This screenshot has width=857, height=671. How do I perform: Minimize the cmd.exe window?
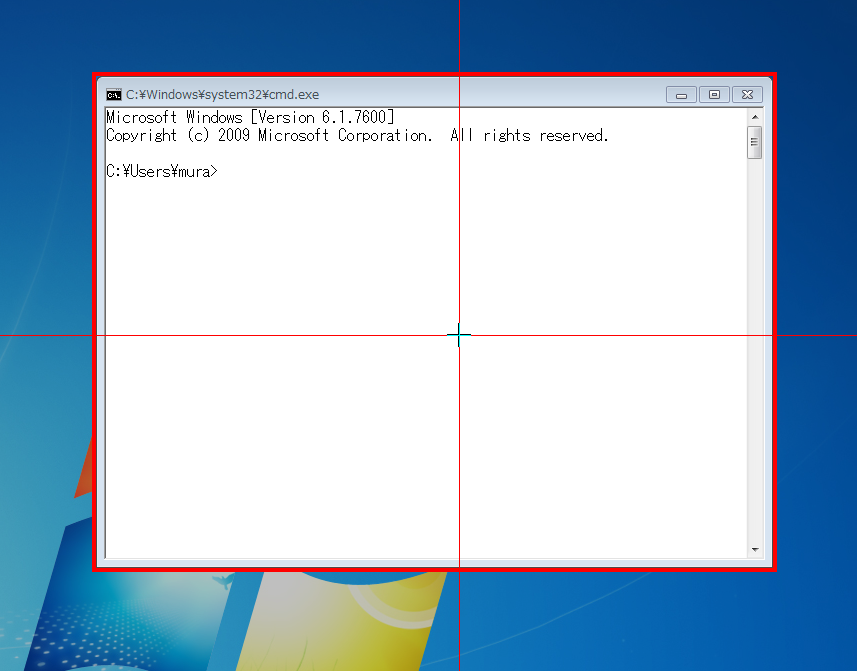pos(681,95)
